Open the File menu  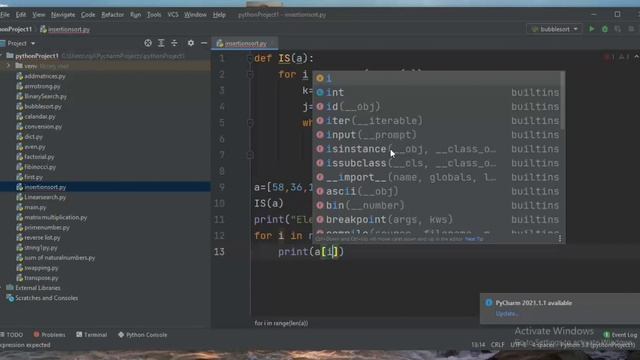(4, 15)
